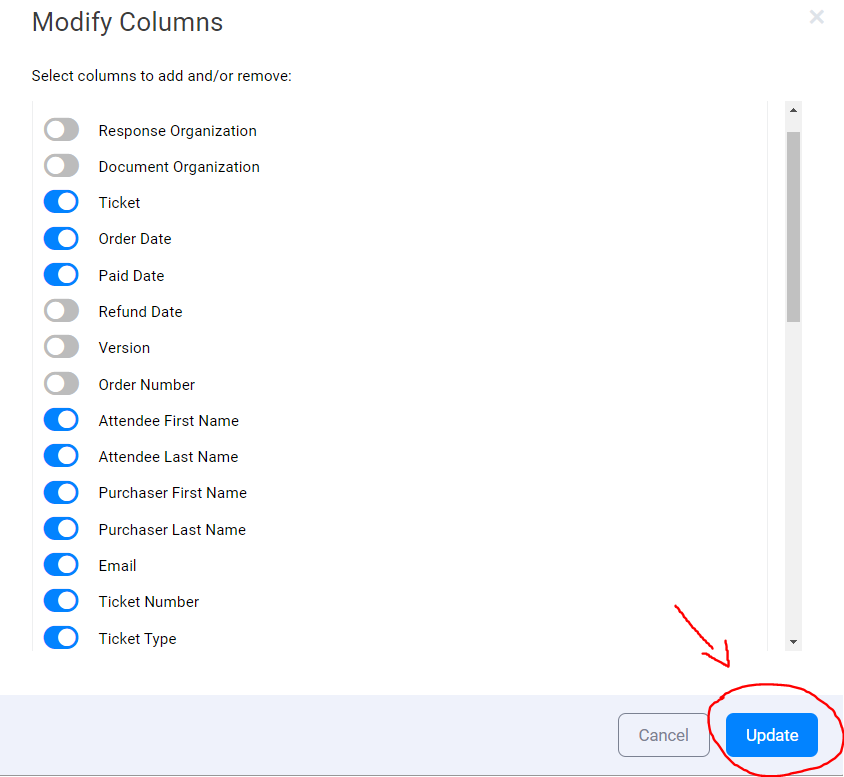
Task: Disable the Email column toggle
Action: pyautogui.click(x=61, y=564)
